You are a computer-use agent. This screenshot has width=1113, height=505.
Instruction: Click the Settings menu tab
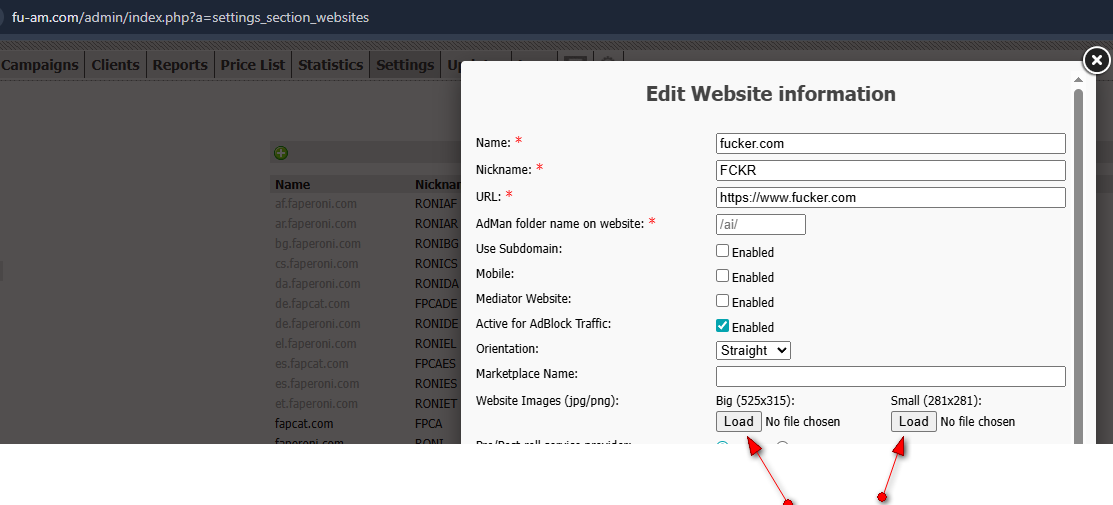click(x=405, y=65)
